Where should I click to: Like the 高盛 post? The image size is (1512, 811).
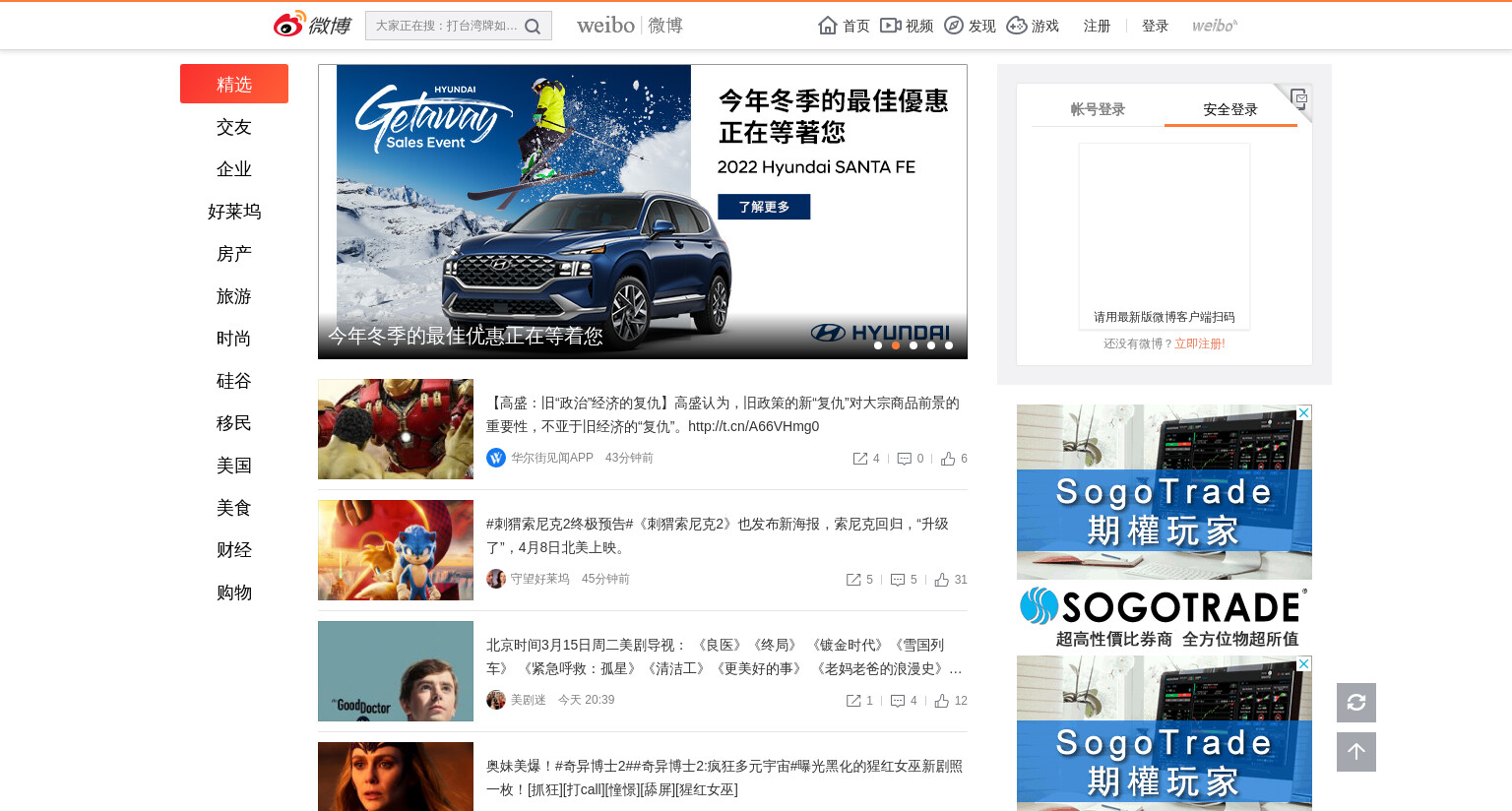click(954, 459)
